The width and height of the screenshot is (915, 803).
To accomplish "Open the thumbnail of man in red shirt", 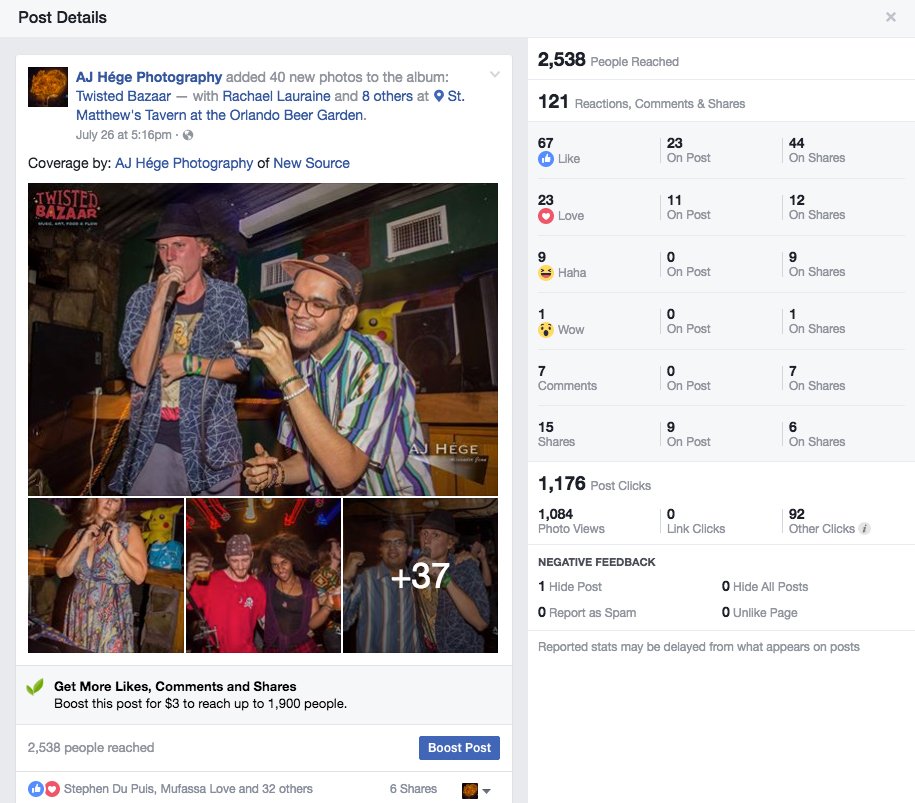I will (x=263, y=575).
